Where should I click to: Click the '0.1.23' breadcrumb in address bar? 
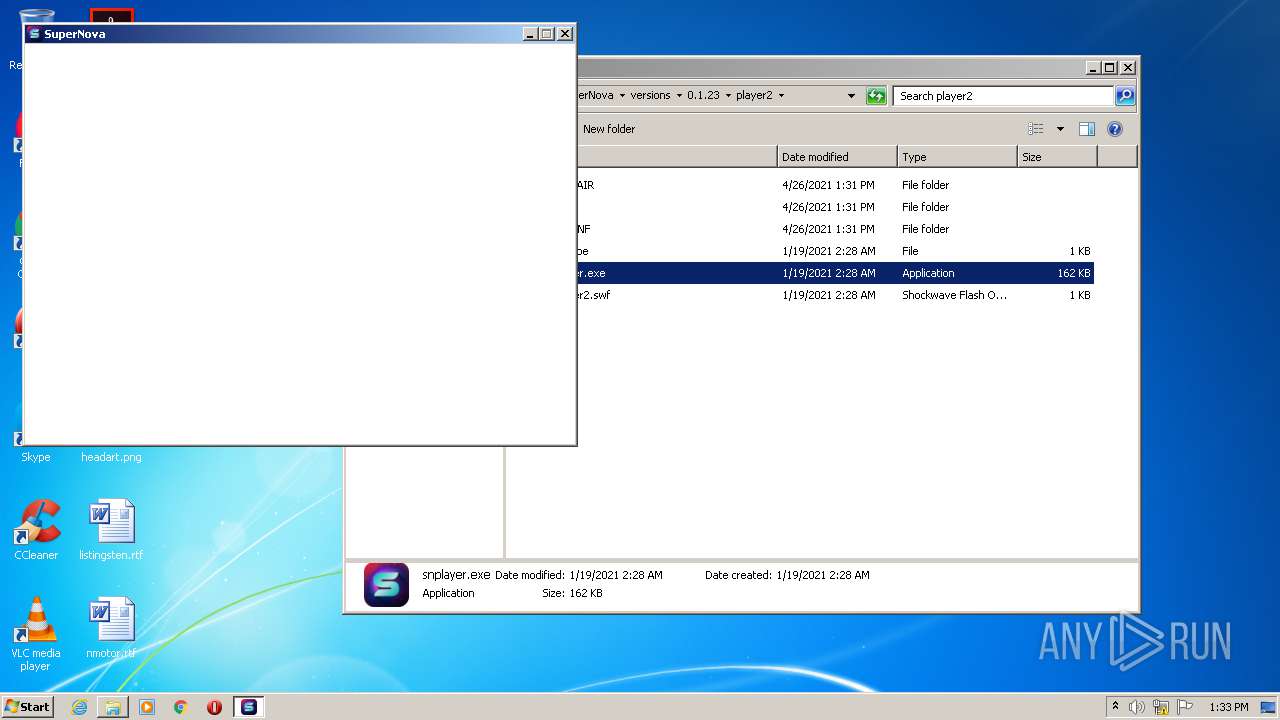(x=703, y=96)
